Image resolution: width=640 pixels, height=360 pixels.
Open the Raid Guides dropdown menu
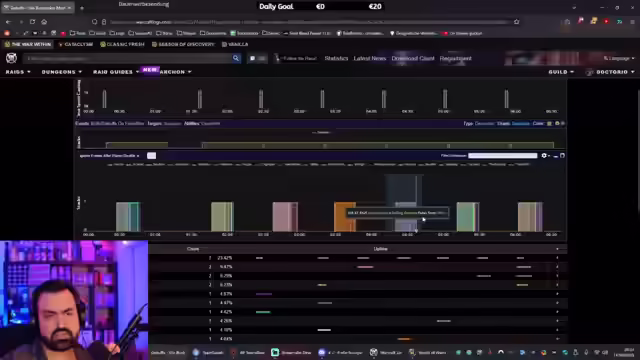(116, 72)
